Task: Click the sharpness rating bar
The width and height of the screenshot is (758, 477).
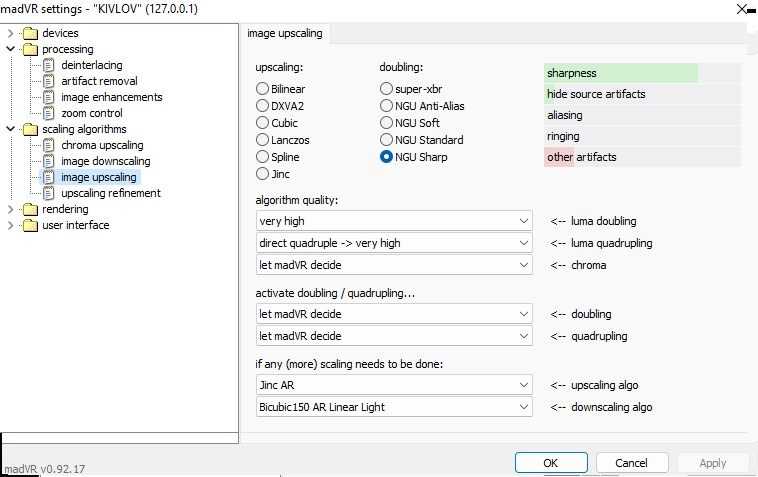Action: pyautogui.click(x=642, y=73)
